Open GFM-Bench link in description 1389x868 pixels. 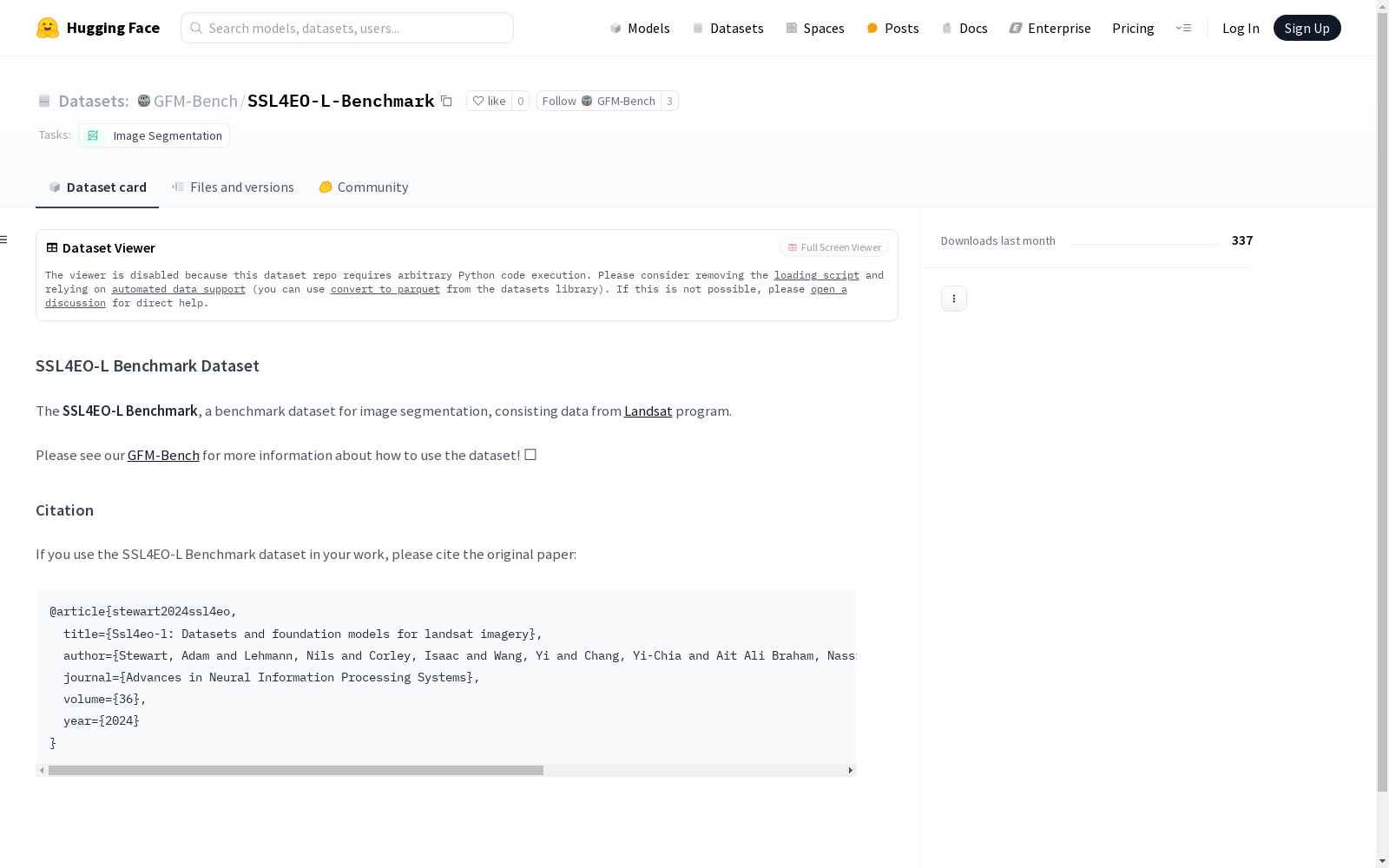pos(163,455)
